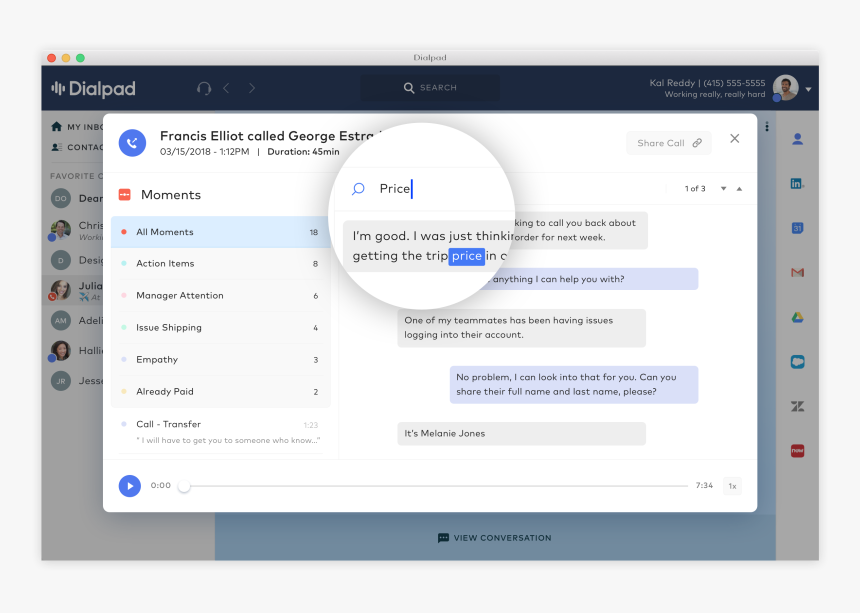Click the View Conversation link
The height and width of the screenshot is (613, 860).
(x=495, y=538)
